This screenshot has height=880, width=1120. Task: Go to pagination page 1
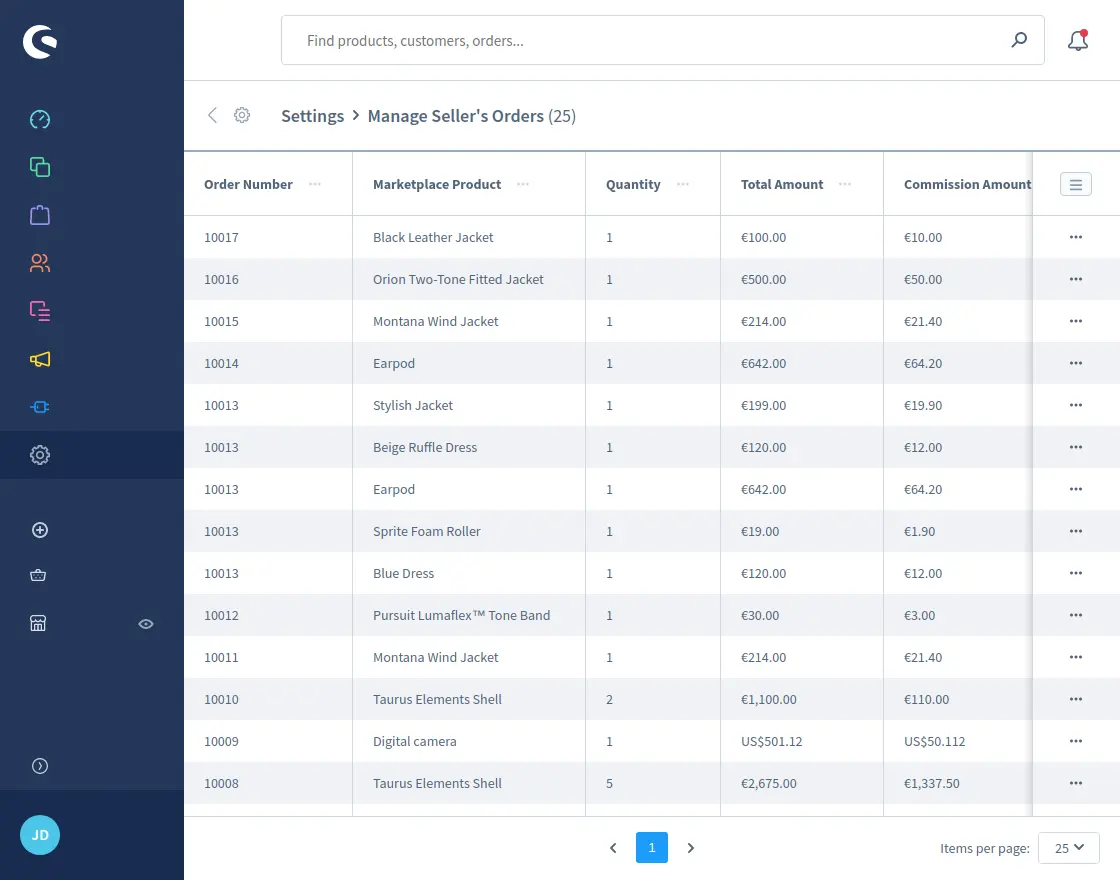[651, 848]
